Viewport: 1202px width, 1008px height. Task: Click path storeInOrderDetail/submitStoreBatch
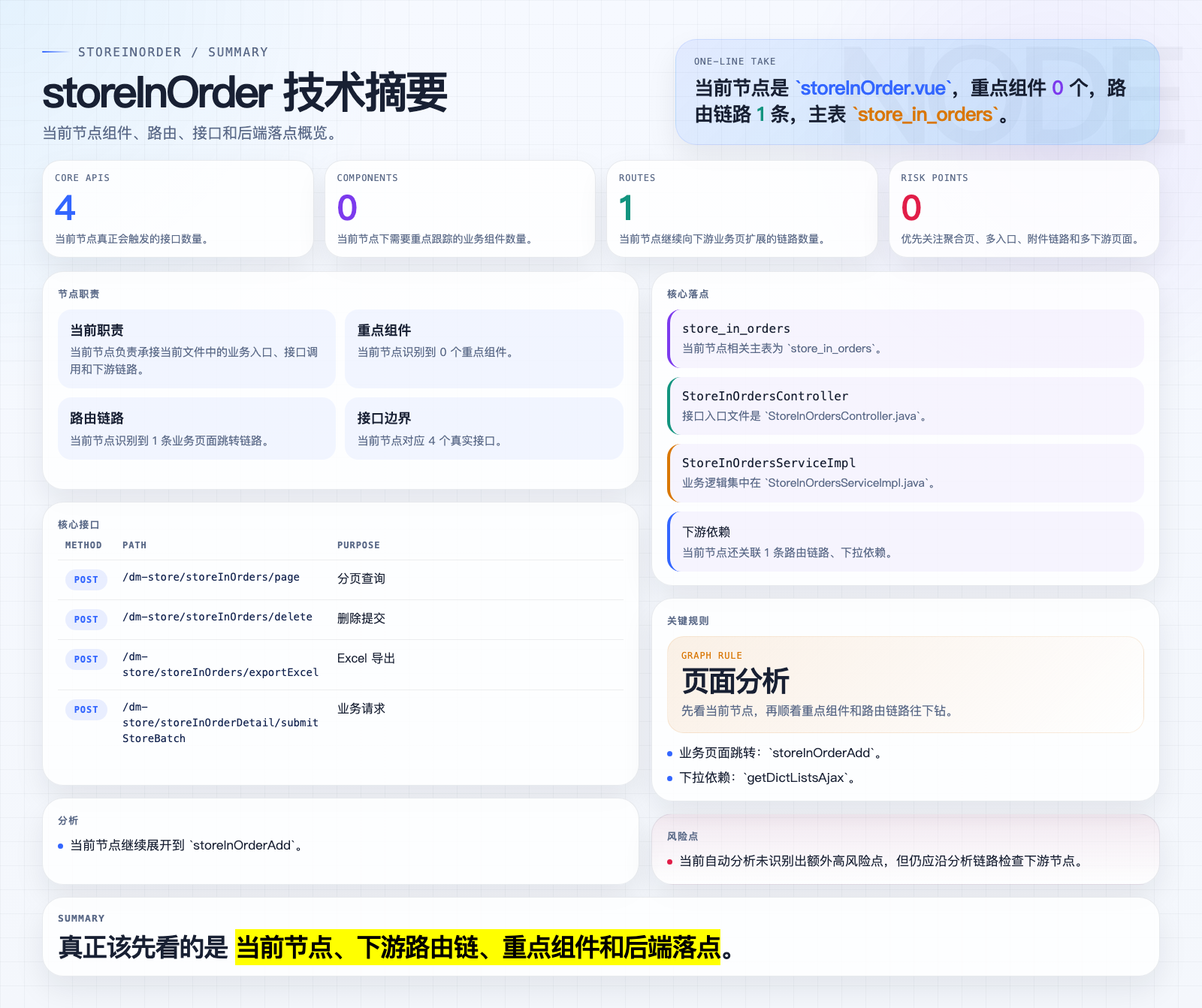click(x=221, y=723)
